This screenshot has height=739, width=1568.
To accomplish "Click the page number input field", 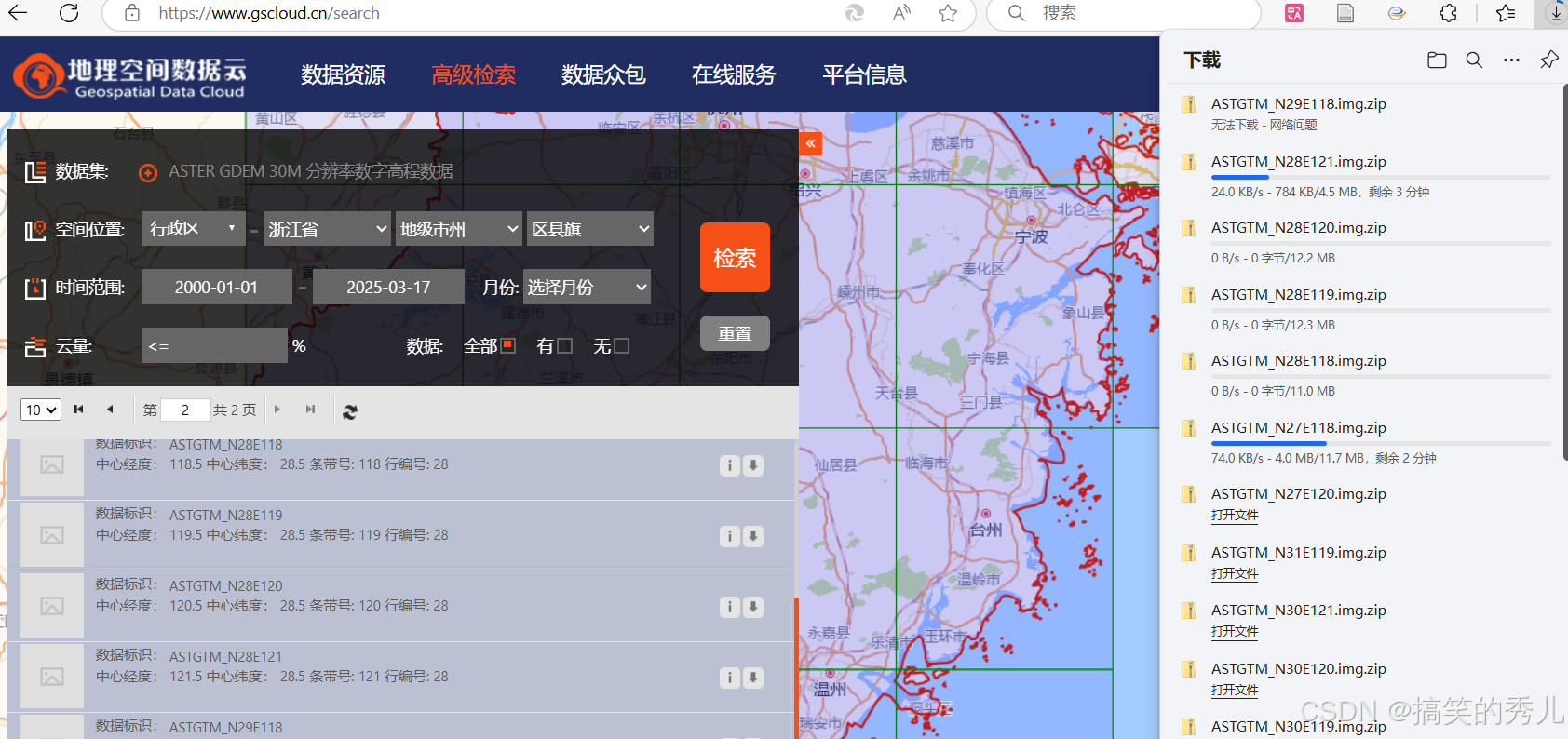I will pyautogui.click(x=185, y=410).
